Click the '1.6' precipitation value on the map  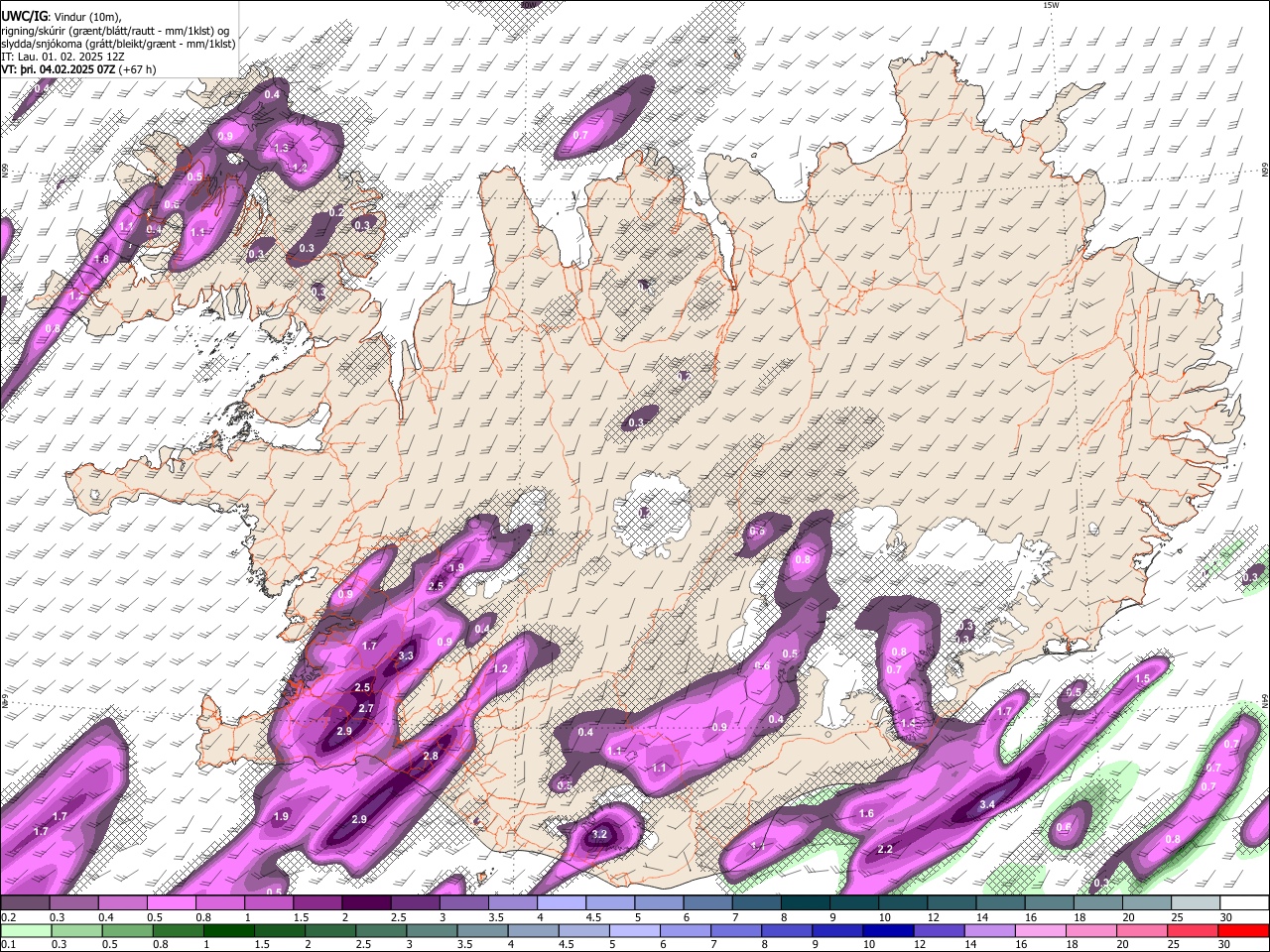[x=866, y=813]
